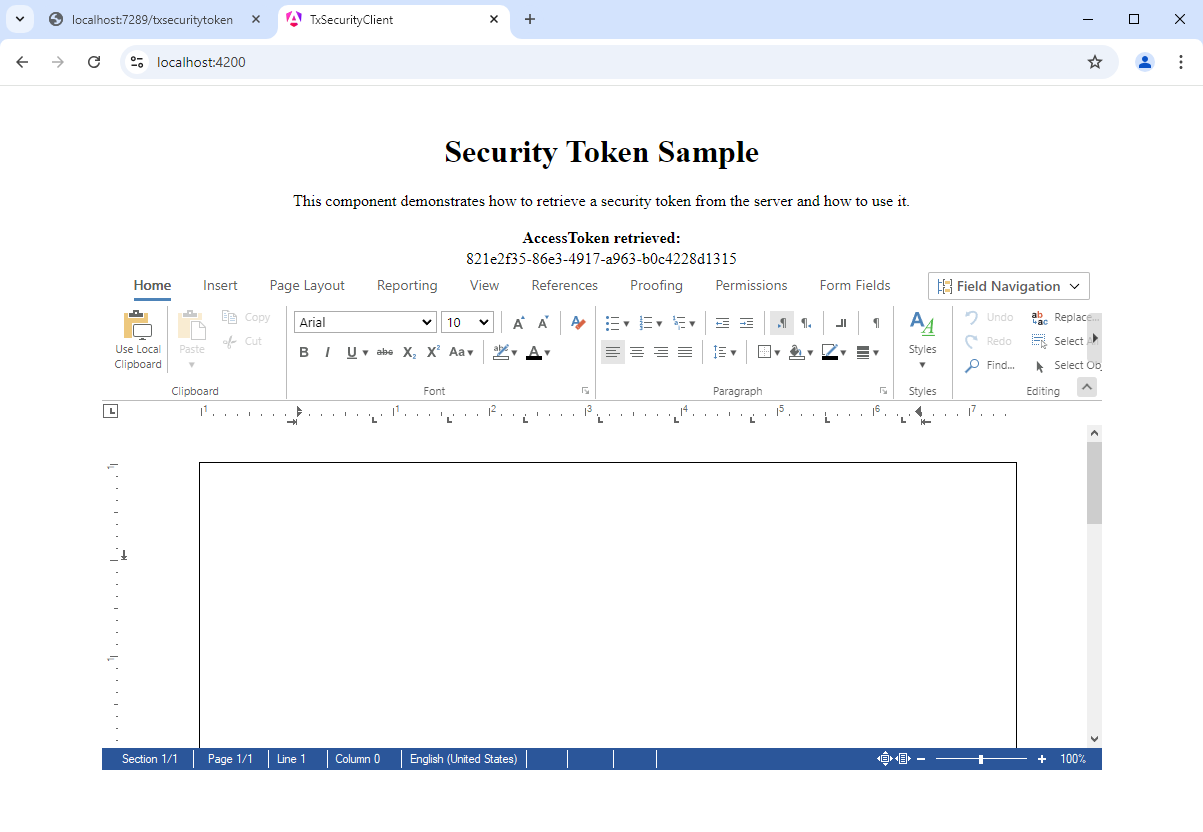Screen dimensions: 1203x832
Task: Open the Paragraph dialog launcher
Action: pyautogui.click(x=883, y=391)
